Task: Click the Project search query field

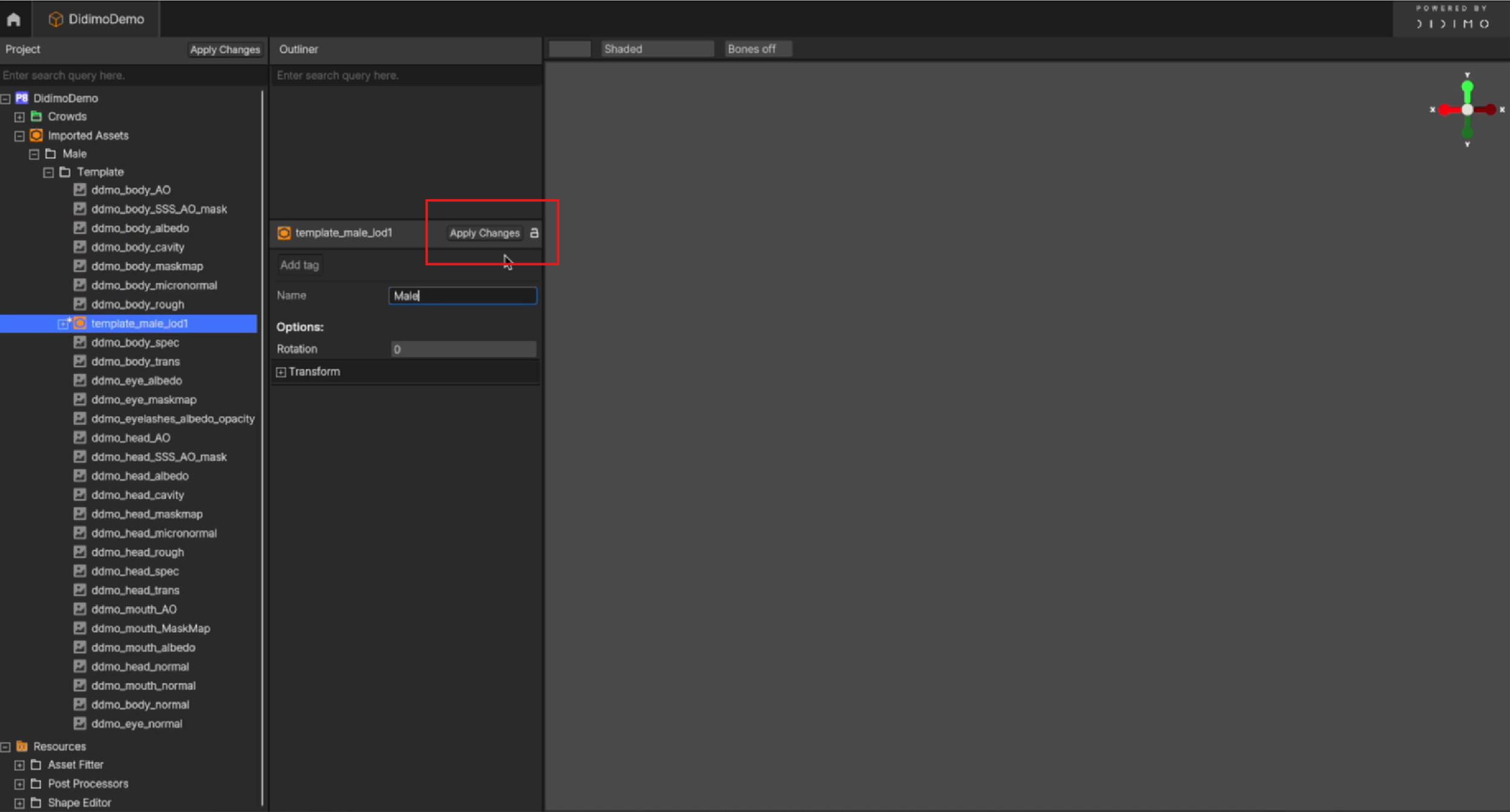Action: [133, 75]
